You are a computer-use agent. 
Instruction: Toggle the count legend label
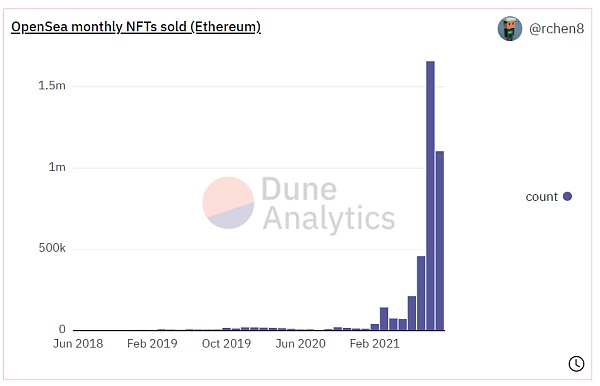(541, 197)
